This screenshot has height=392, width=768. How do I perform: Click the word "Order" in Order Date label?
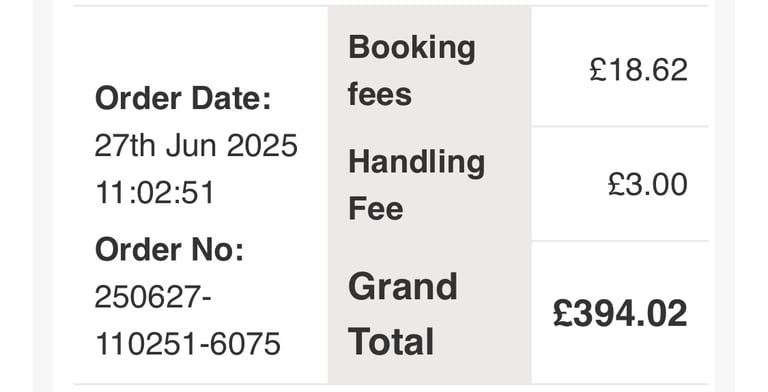(x=138, y=98)
